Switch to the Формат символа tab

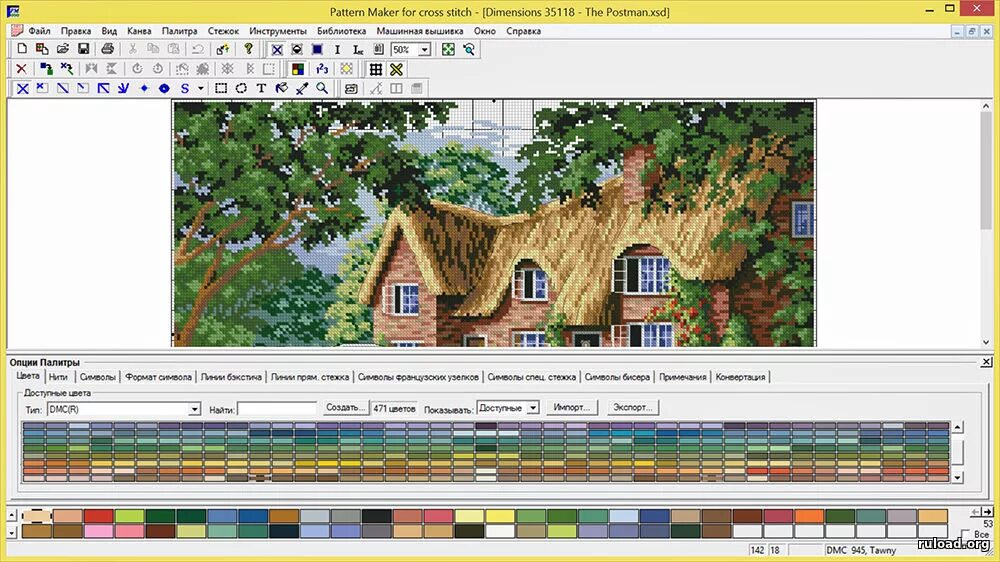pyautogui.click(x=158, y=377)
